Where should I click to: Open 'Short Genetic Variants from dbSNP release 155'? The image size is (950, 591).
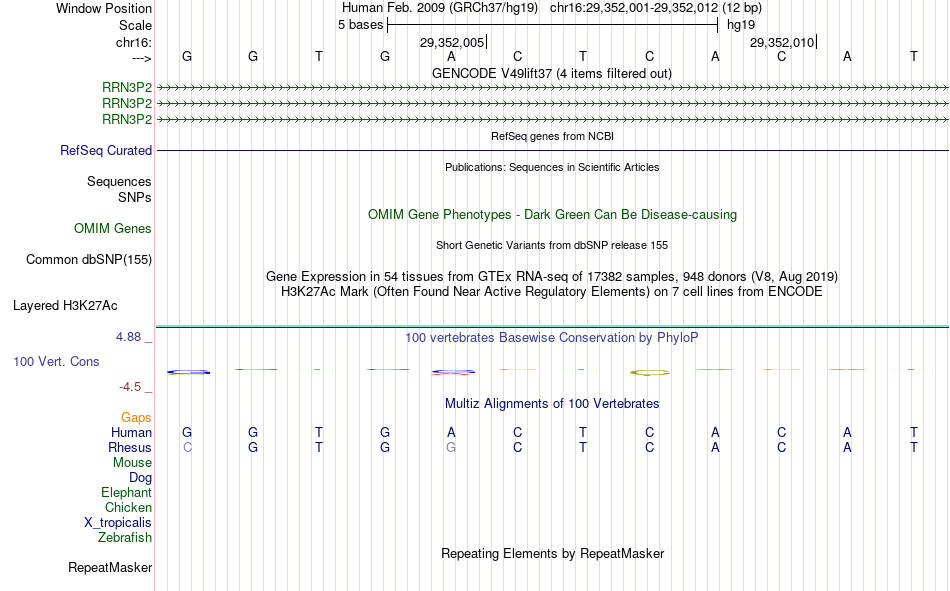(552, 245)
